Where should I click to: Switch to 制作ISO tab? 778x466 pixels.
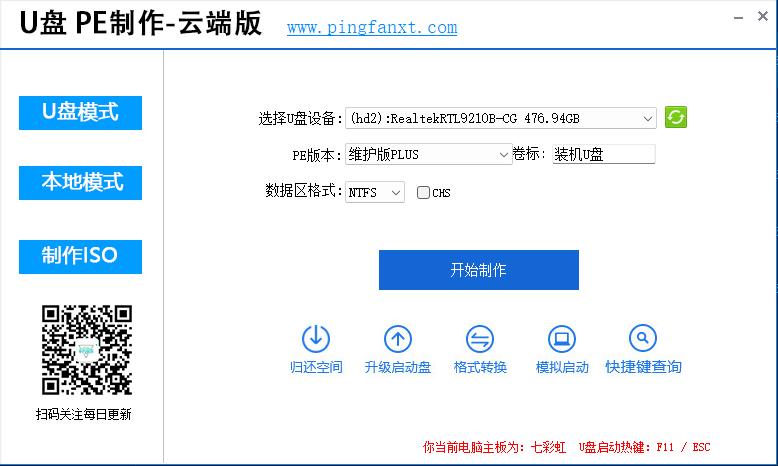(x=80, y=257)
